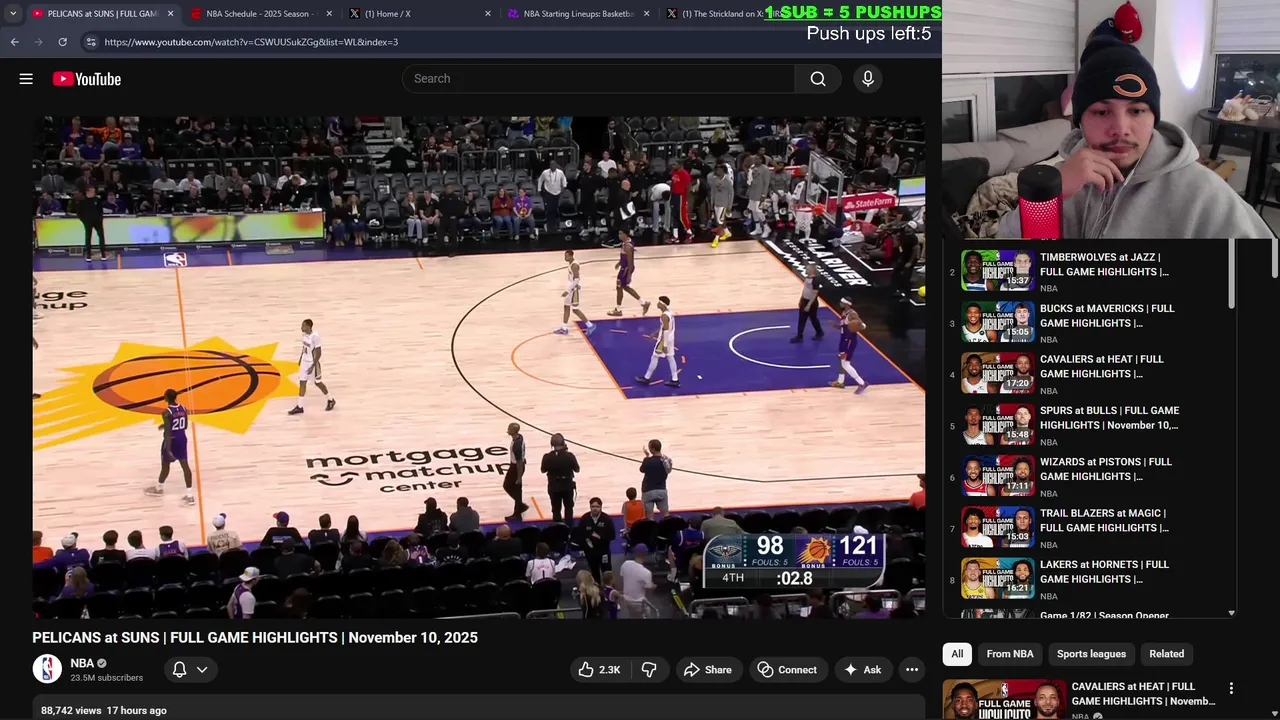Image resolution: width=1280 pixels, height=720 pixels.
Task: Open TIMBERWOLVES at JAZZ playlist thumbnail
Action: pos(997,270)
